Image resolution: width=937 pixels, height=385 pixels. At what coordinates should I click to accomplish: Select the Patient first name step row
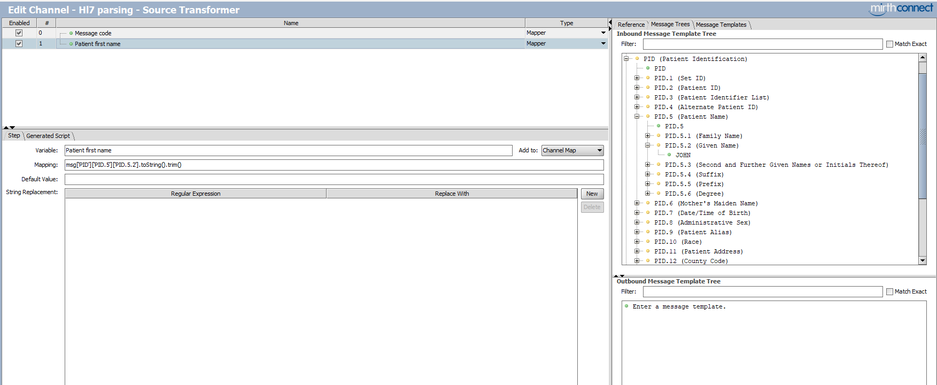tap(305, 44)
